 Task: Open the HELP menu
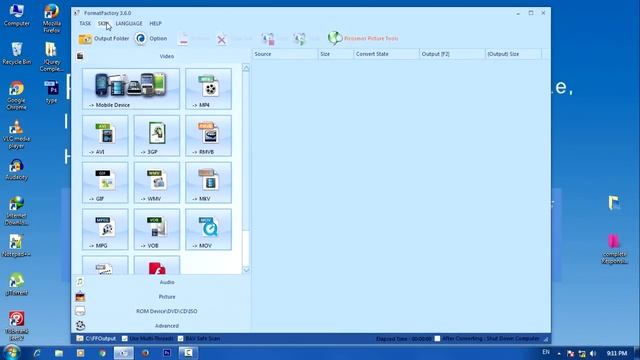click(155, 24)
